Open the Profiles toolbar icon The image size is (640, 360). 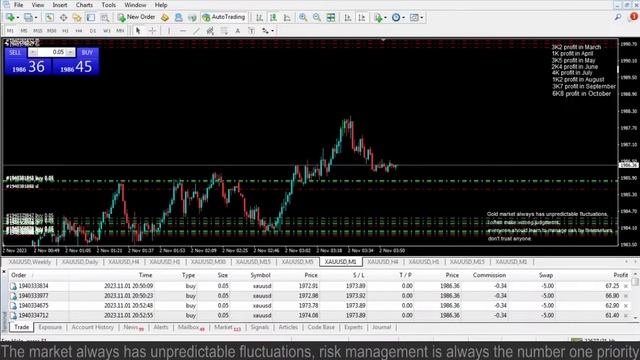tap(29, 18)
